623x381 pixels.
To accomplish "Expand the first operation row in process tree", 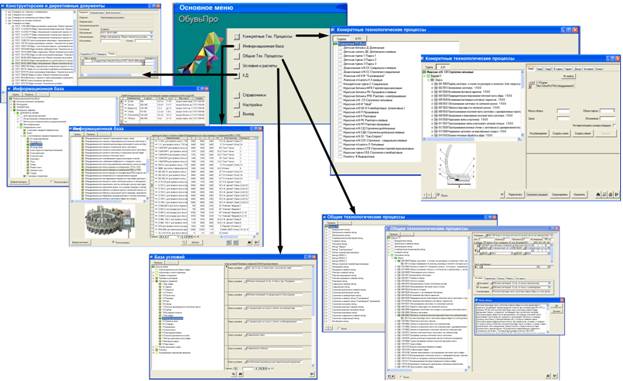I will 432,84.
